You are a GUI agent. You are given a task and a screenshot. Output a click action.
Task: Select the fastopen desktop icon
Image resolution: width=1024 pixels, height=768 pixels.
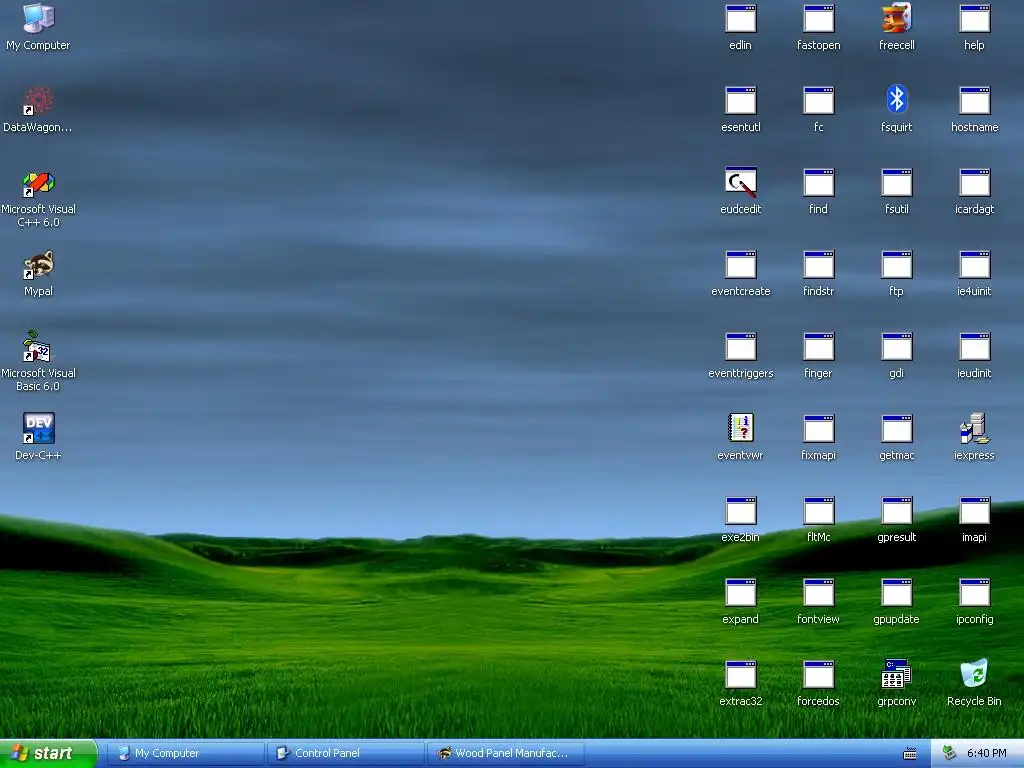pyautogui.click(x=818, y=18)
